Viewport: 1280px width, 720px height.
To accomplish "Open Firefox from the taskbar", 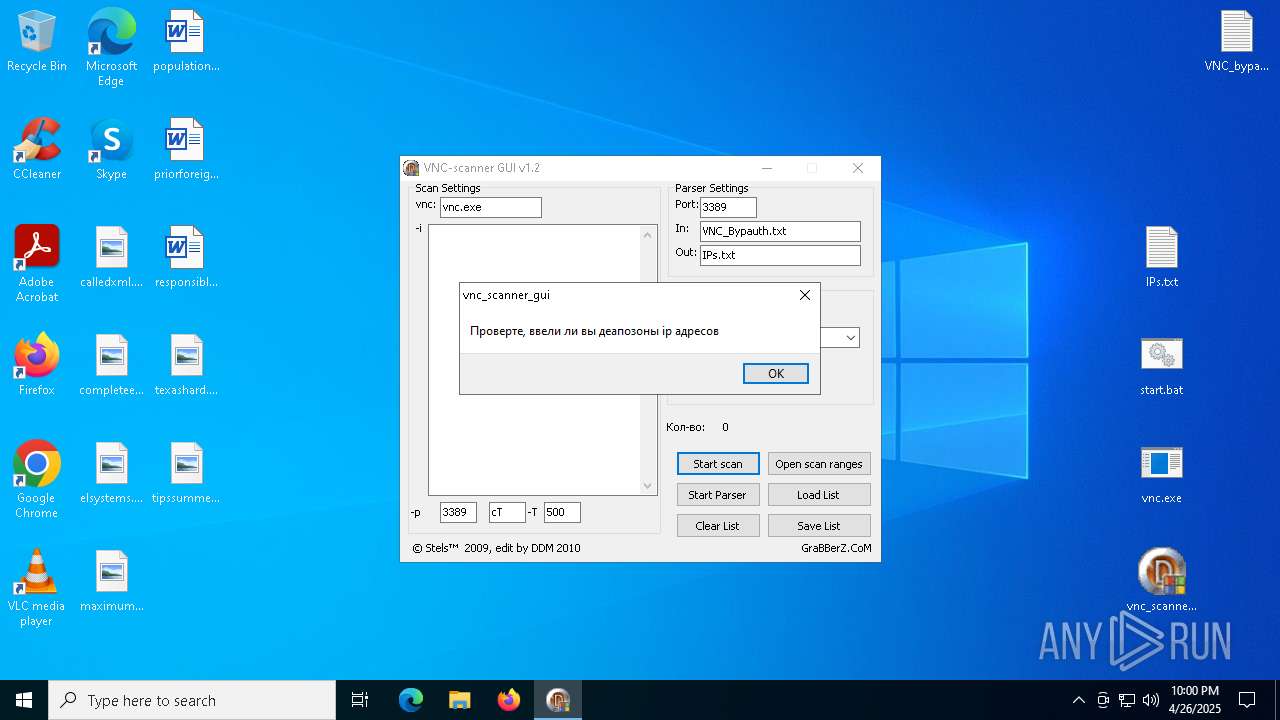I will (x=509, y=700).
